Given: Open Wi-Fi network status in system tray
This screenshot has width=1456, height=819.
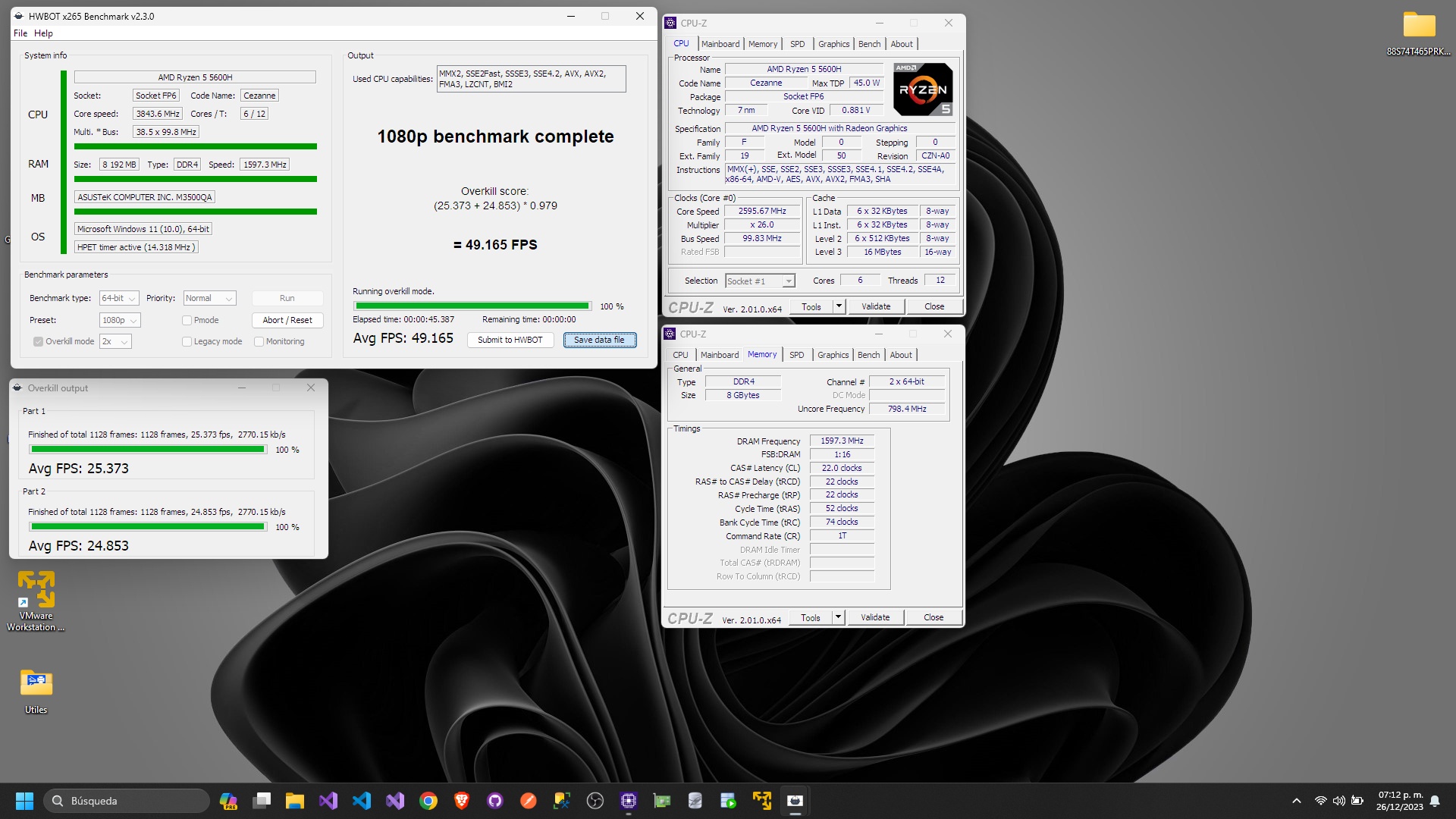Looking at the screenshot, I should tap(1320, 801).
